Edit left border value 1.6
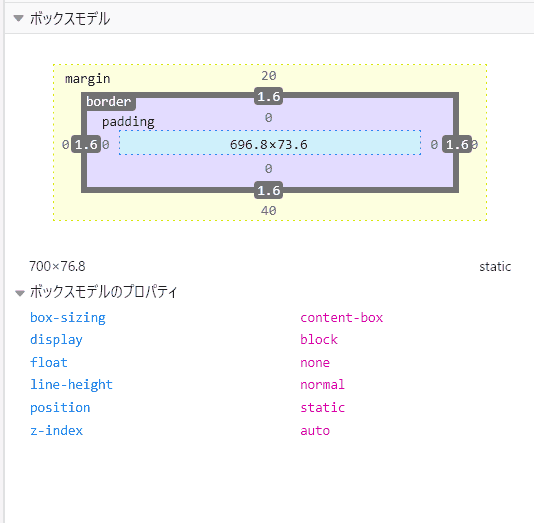This screenshot has width=534, height=523. [x=86, y=145]
